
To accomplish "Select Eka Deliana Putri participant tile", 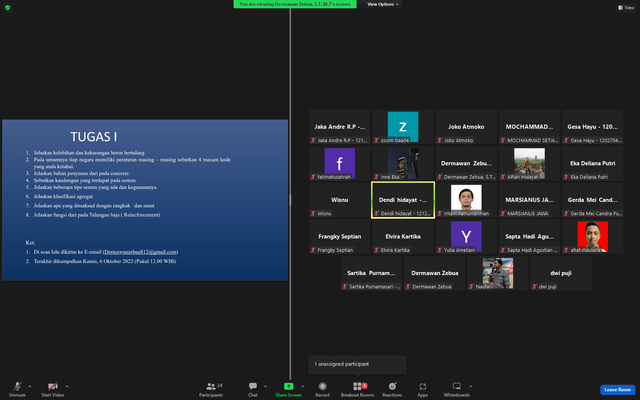I will point(593,163).
